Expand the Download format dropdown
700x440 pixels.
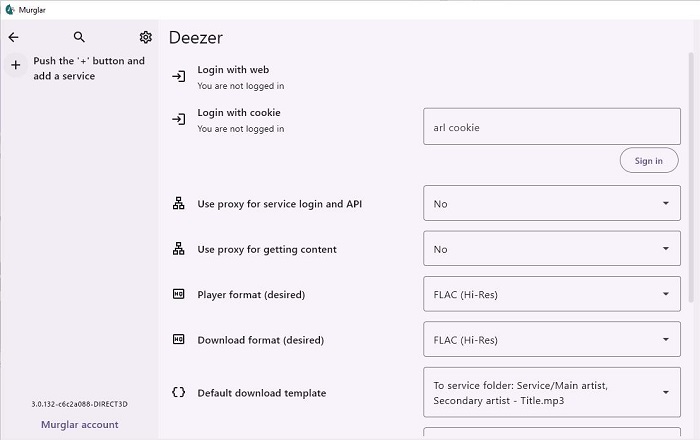click(x=552, y=339)
